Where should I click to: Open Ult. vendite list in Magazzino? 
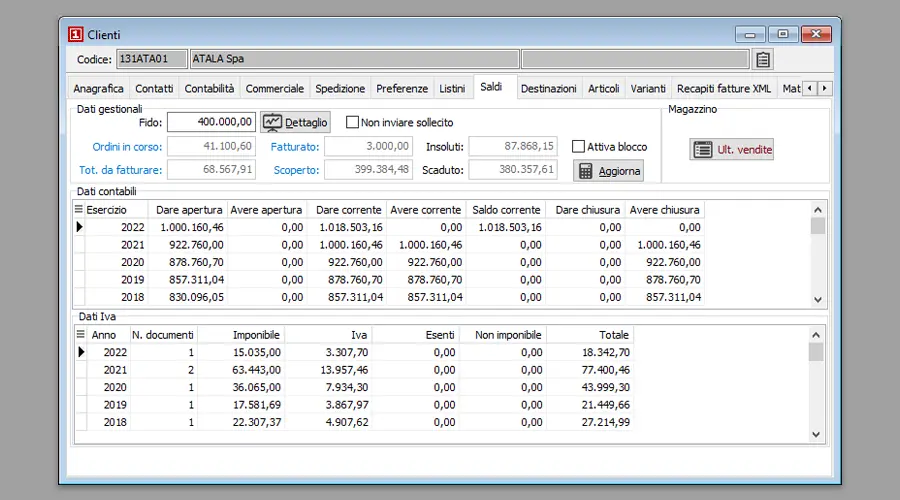[x=732, y=149]
